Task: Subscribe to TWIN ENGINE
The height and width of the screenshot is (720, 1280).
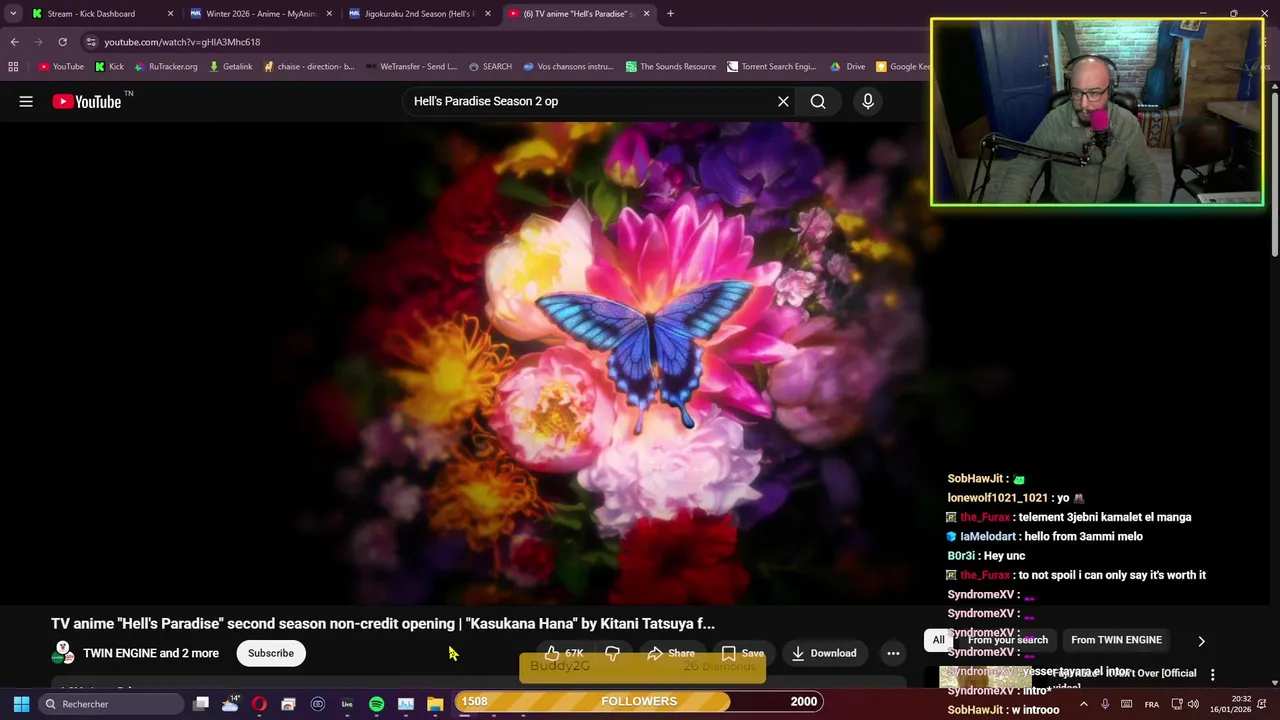Action: click(271, 653)
